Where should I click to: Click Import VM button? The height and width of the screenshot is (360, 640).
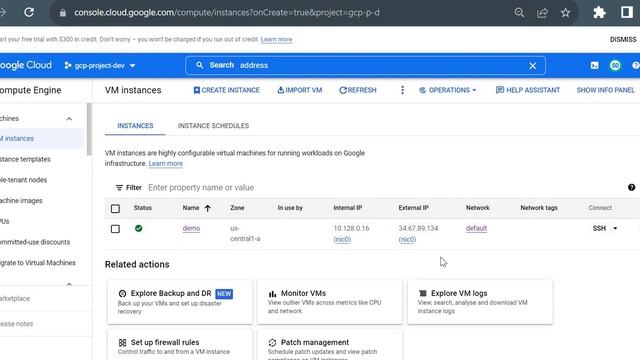coord(300,90)
